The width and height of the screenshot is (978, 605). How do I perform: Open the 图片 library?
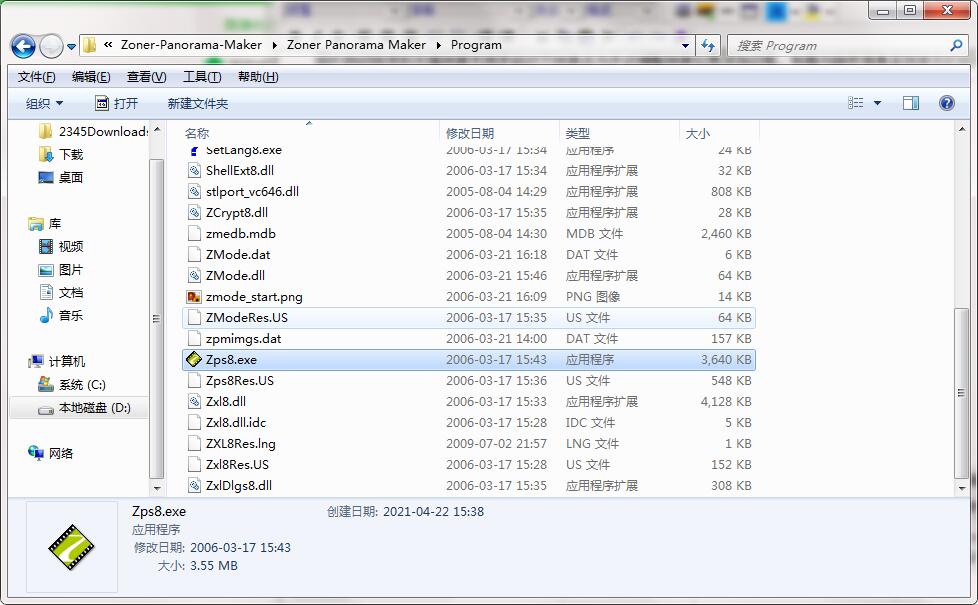tap(61, 270)
